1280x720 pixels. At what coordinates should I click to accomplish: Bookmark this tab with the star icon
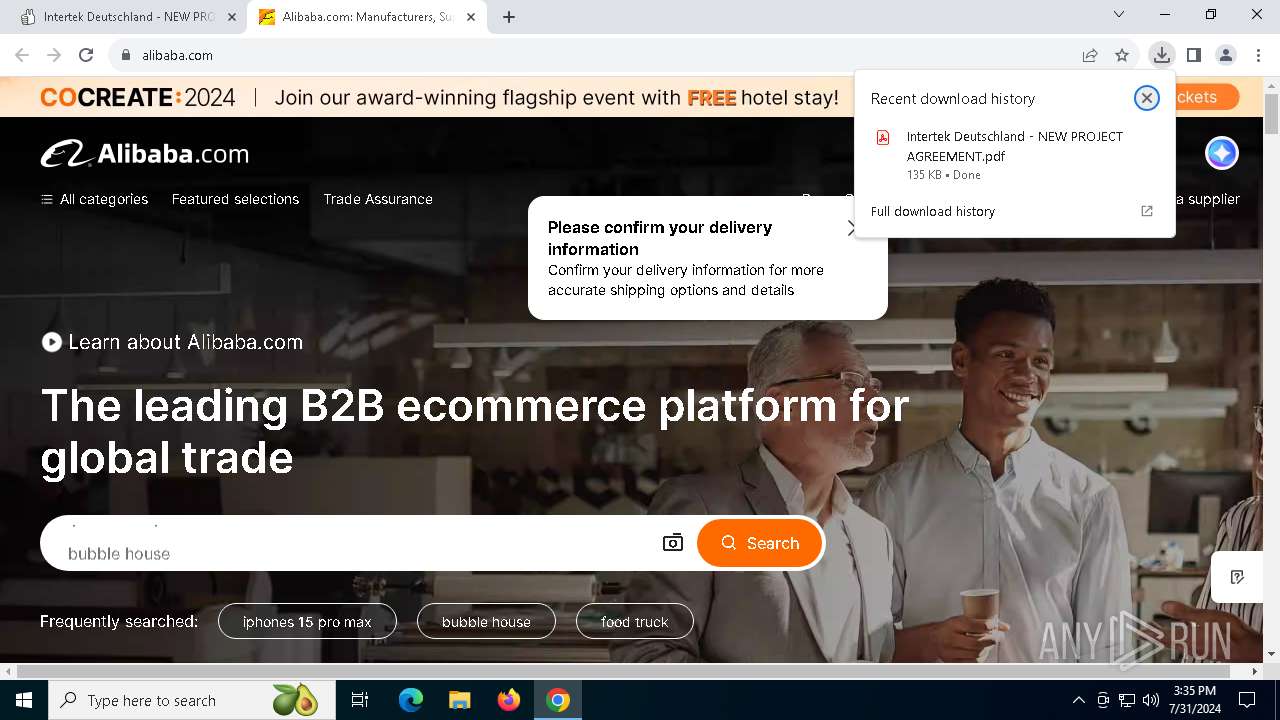pyautogui.click(x=1122, y=56)
